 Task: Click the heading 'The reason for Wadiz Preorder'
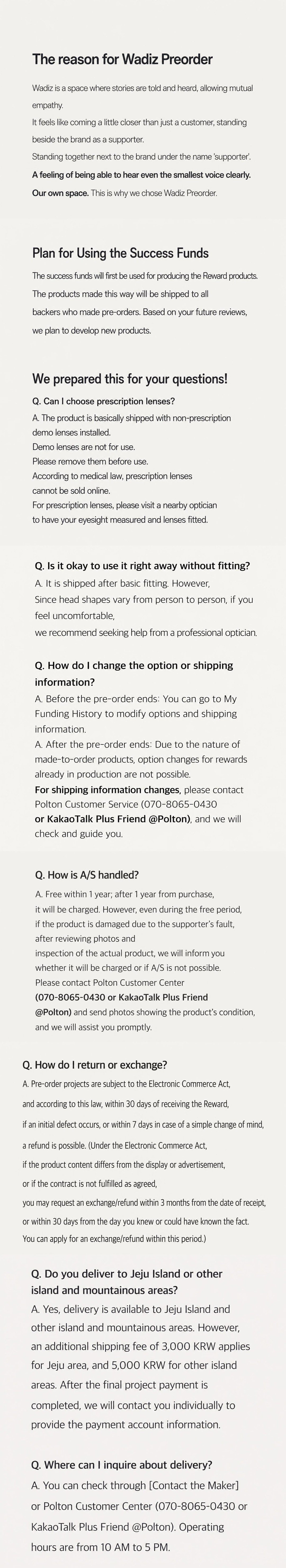point(122,59)
